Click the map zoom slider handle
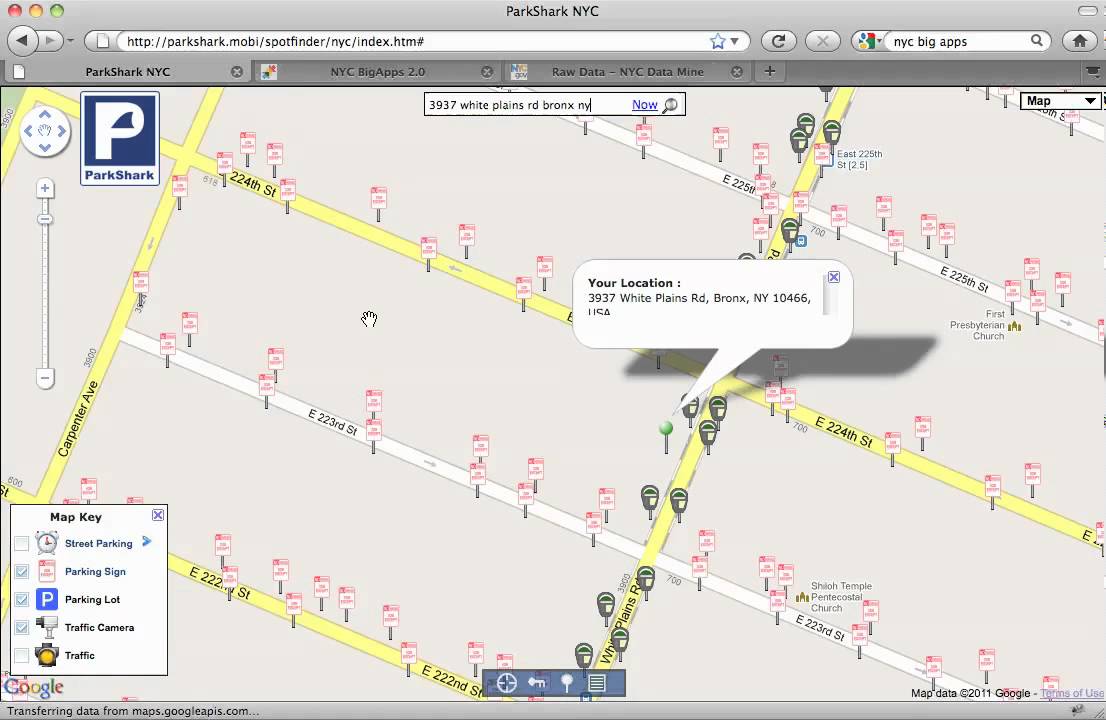 click(x=44, y=219)
